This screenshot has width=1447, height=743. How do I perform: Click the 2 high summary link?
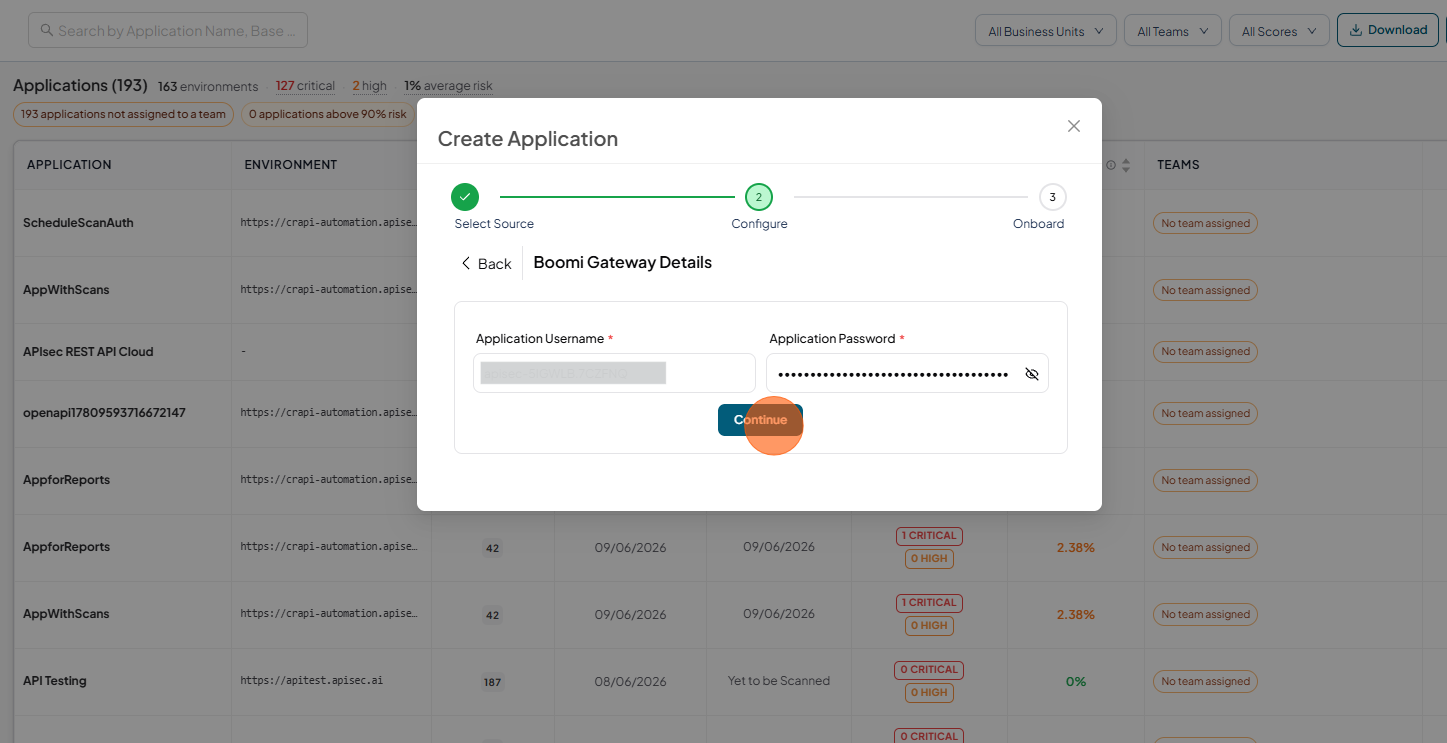(369, 86)
